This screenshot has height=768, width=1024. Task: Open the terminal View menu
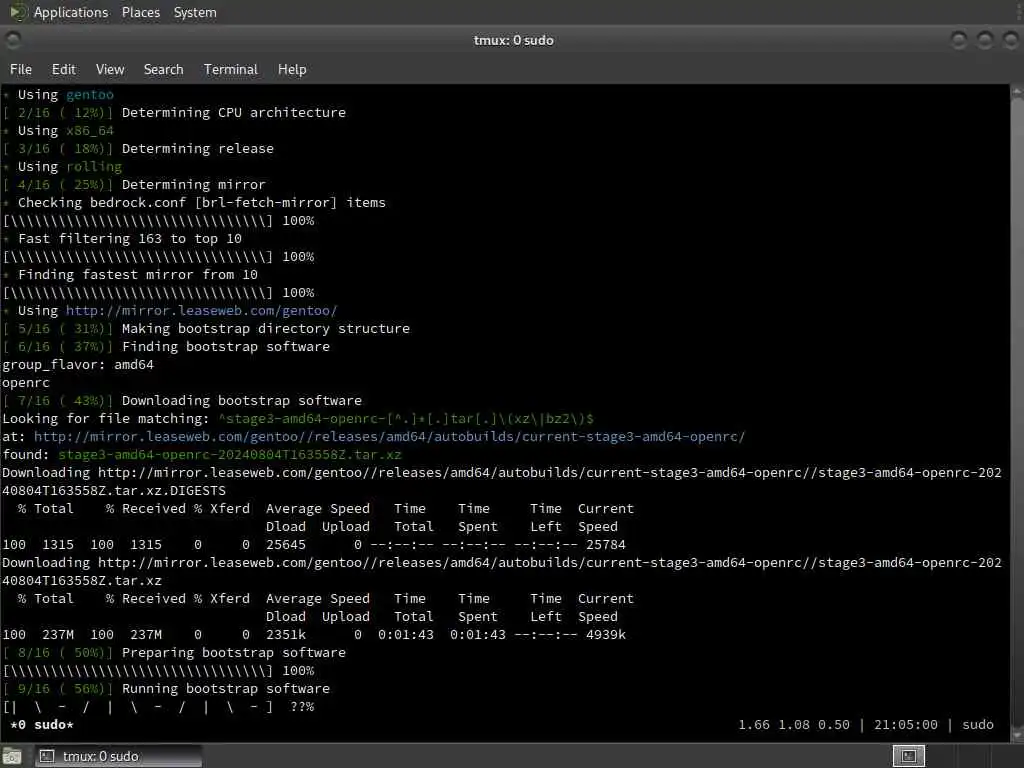(110, 69)
